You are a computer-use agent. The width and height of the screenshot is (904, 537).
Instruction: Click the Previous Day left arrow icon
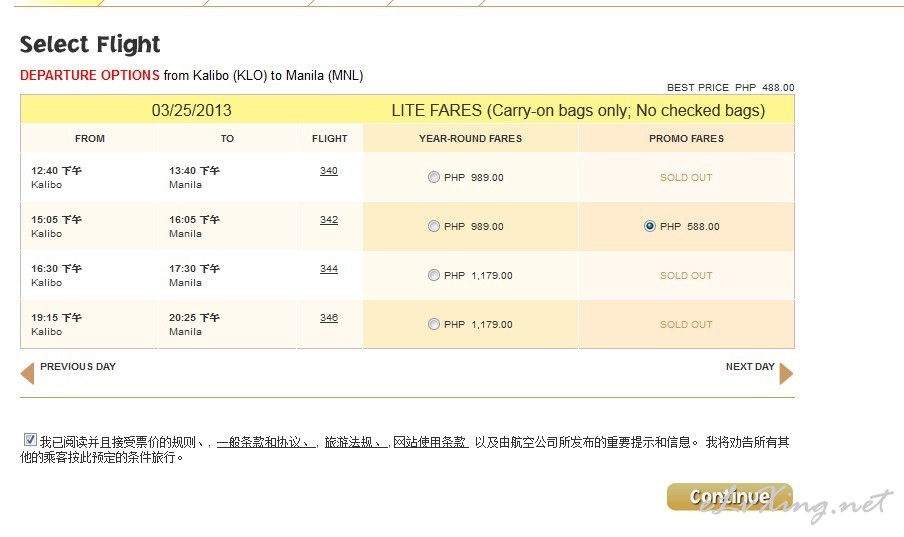[x=27, y=373]
